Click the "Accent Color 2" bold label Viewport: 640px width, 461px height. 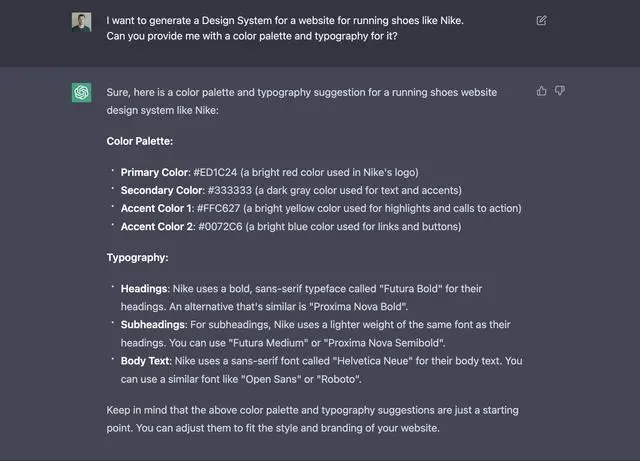coord(157,226)
